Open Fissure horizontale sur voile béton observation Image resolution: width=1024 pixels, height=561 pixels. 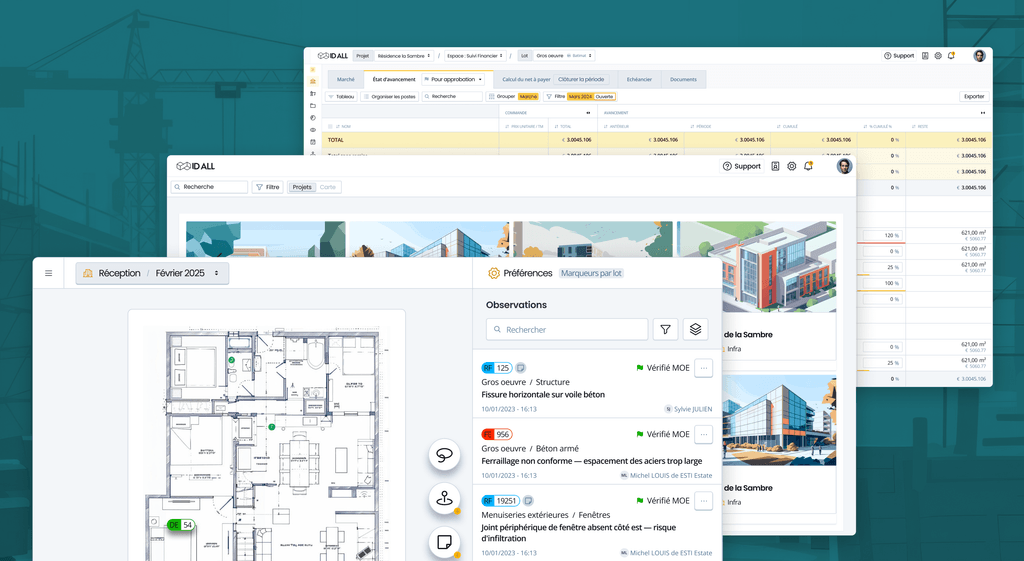click(x=543, y=394)
